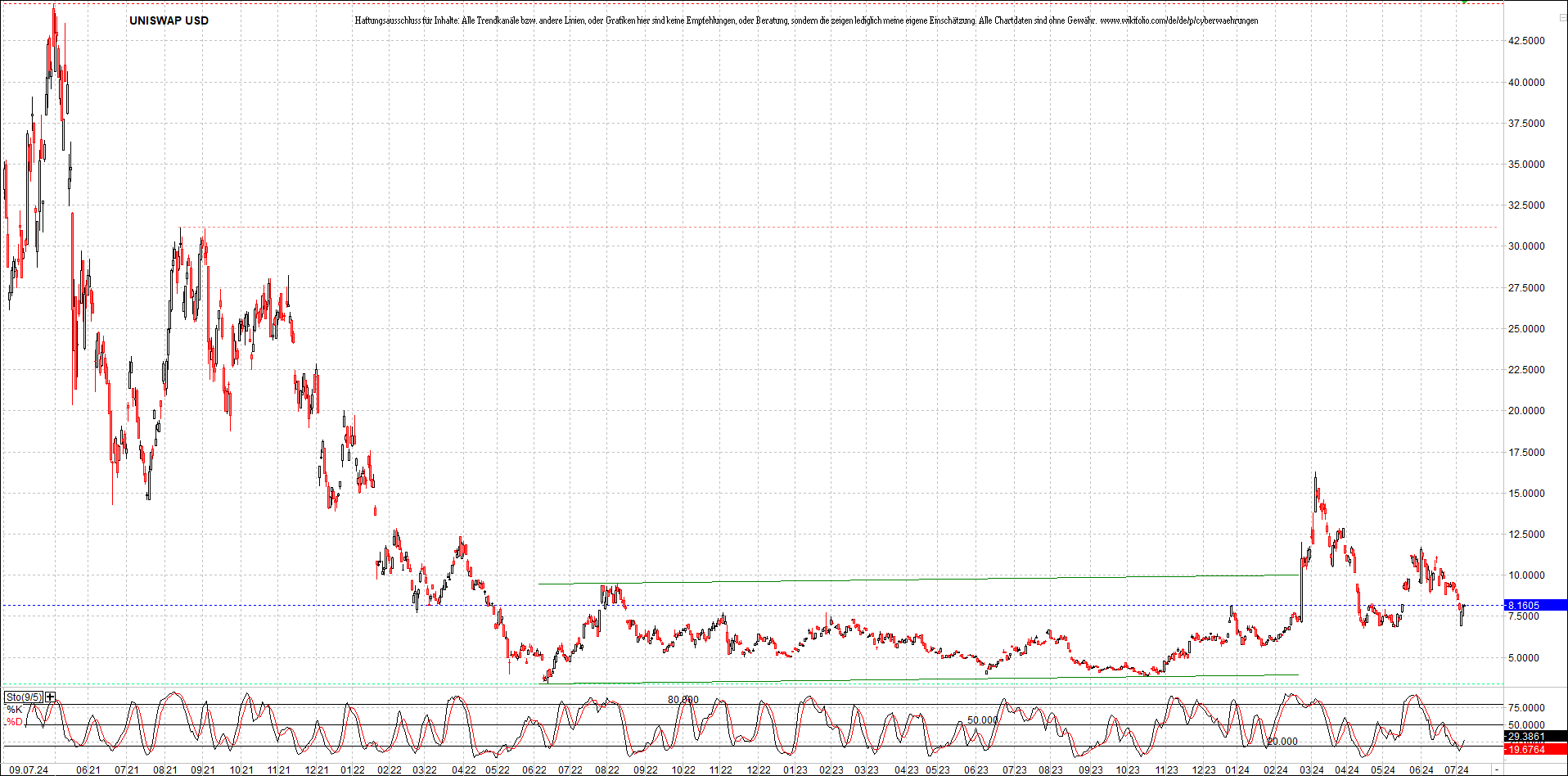Viewport: 1568px width, 776px height.
Task: Click the Sto(9/5) indicator label
Action: click(x=24, y=697)
